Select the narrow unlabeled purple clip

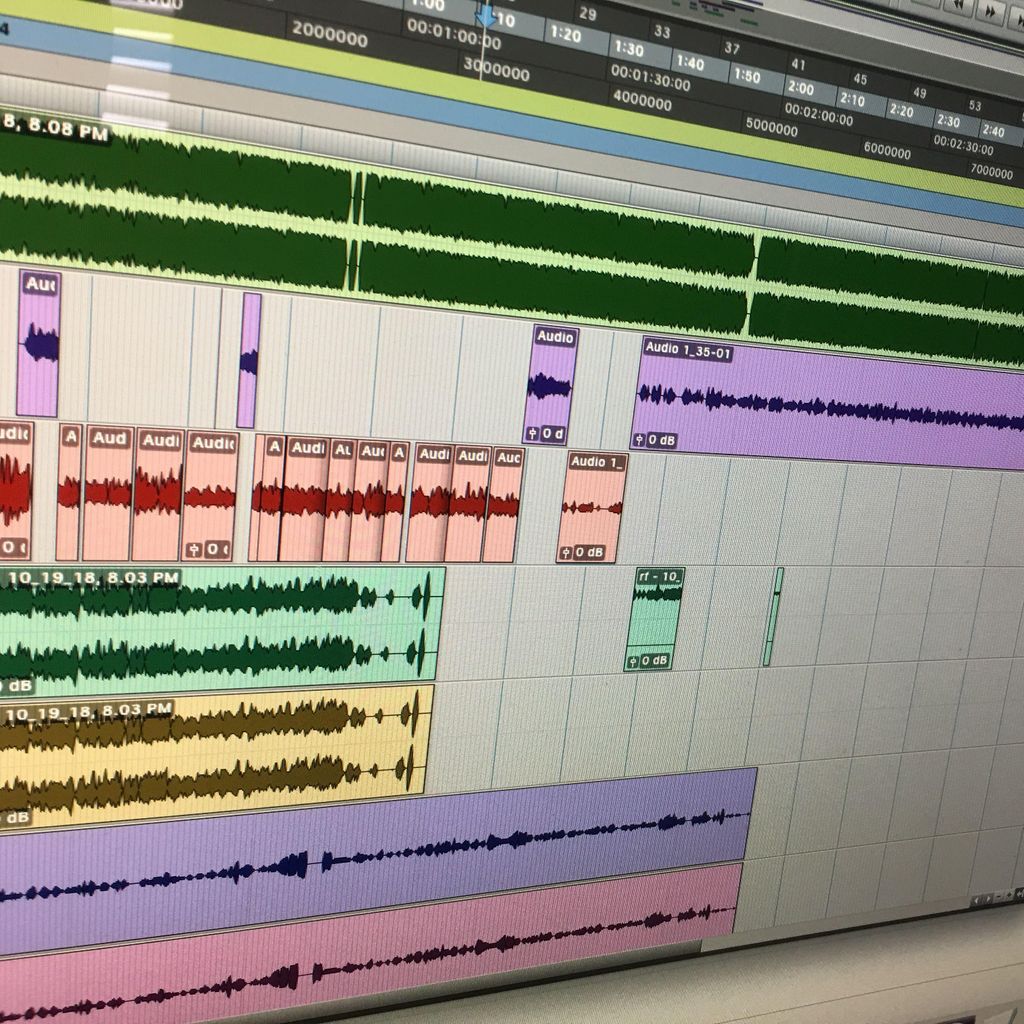(249, 360)
